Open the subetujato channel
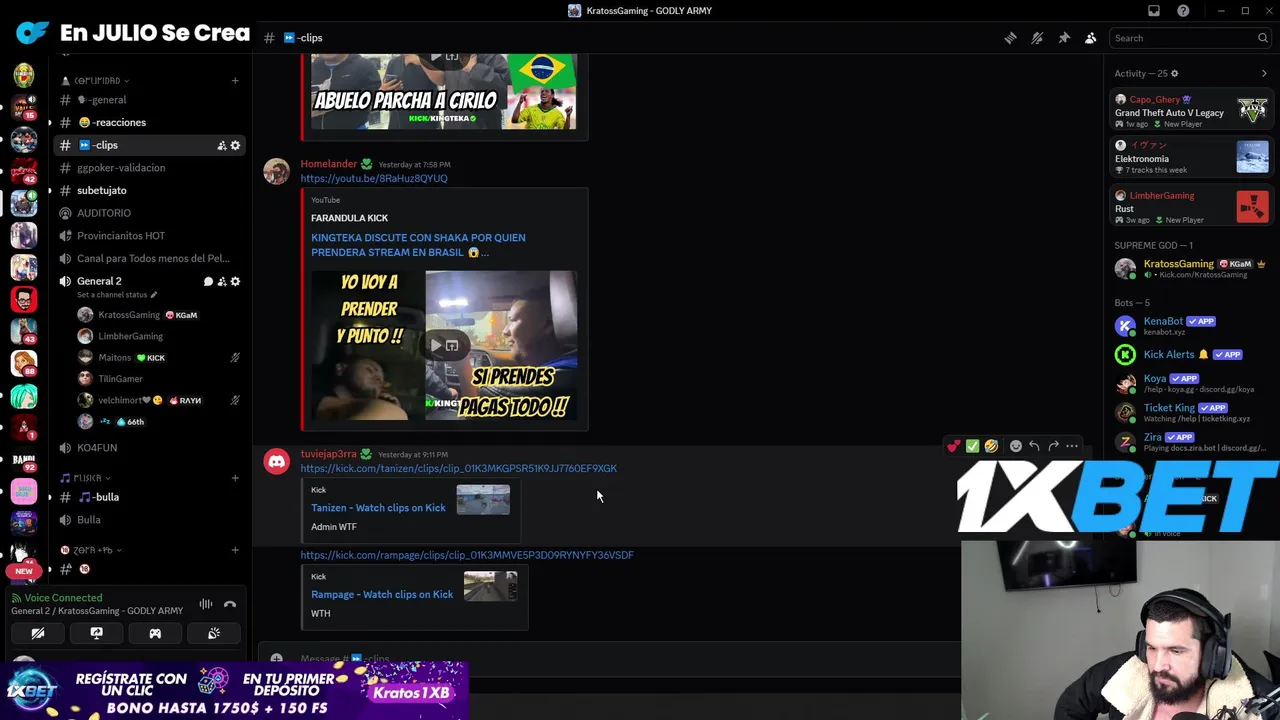1280x720 pixels. point(150,190)
